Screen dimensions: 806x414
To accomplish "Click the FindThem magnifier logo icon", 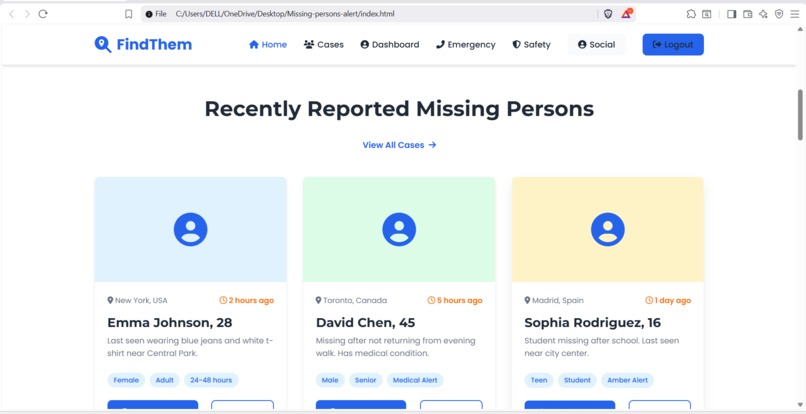I will (x=103, y=45).
